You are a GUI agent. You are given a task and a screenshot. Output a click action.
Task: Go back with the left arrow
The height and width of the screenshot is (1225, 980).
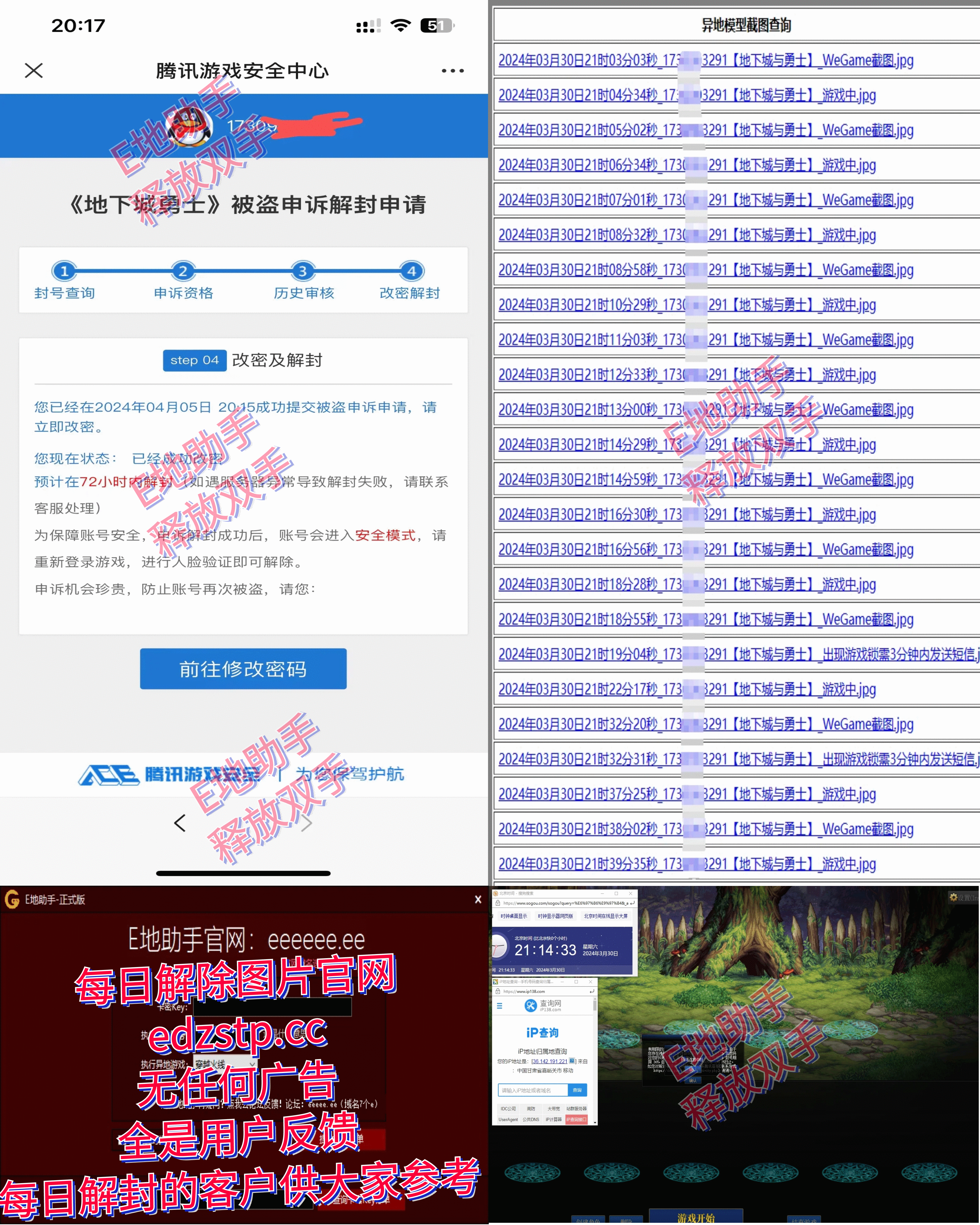point(180,823)
